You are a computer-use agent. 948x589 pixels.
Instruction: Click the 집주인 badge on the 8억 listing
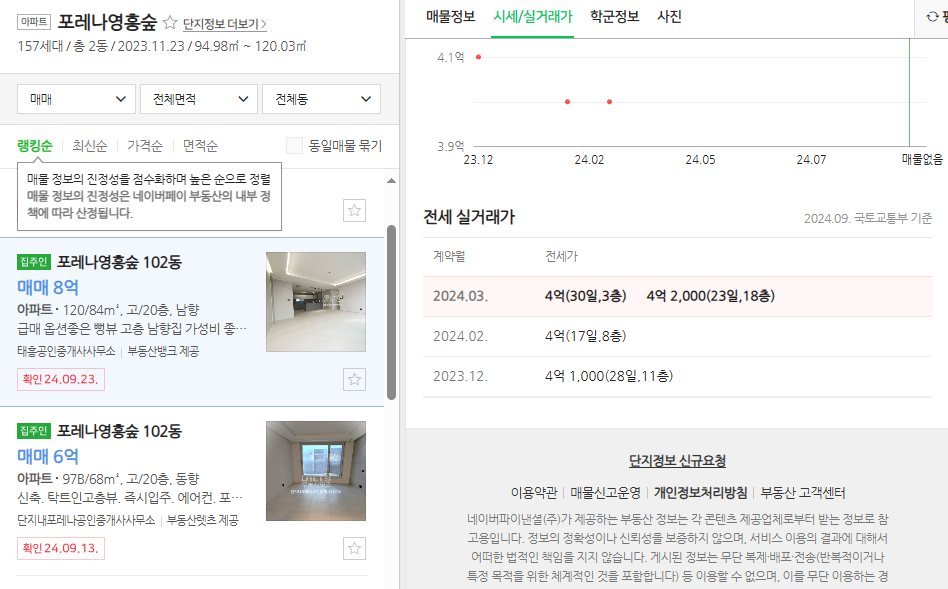(34, 262)
